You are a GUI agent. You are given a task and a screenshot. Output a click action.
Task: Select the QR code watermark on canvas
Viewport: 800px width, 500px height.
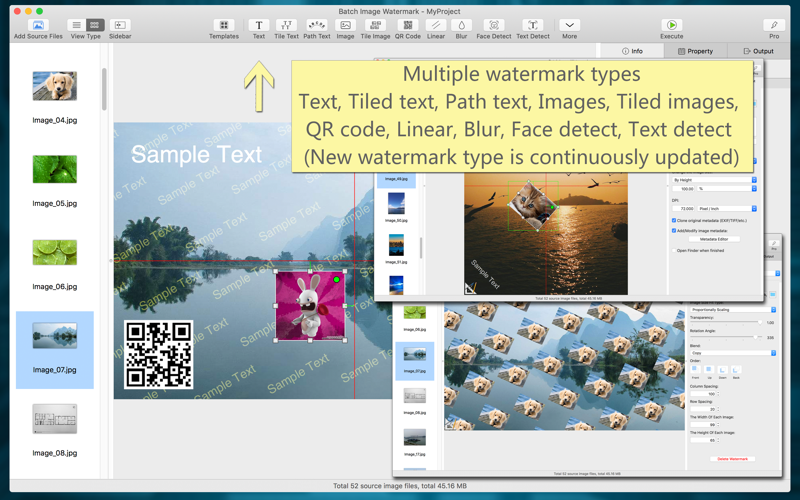[159, 355]
